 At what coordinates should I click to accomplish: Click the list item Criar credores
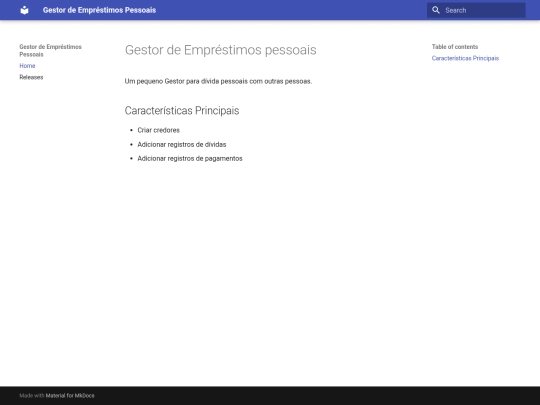coord(158,130)
